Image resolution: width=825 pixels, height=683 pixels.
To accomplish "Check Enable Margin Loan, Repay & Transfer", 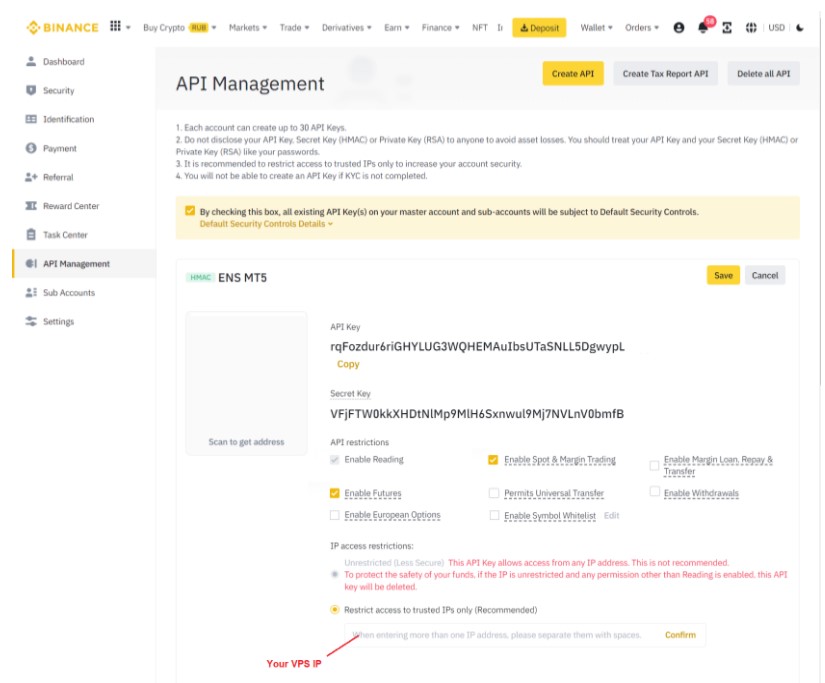I will 654,465.
